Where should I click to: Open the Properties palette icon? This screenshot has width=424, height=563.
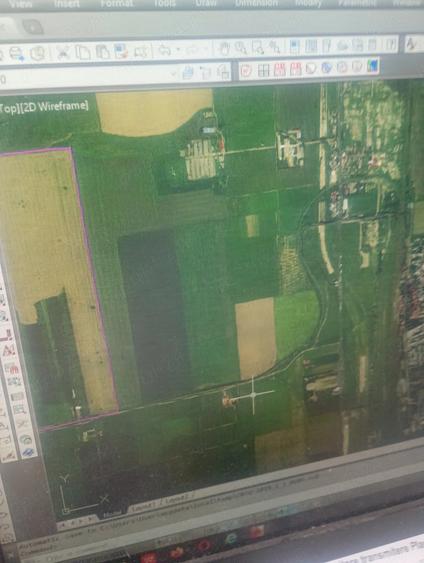(295, 47)
